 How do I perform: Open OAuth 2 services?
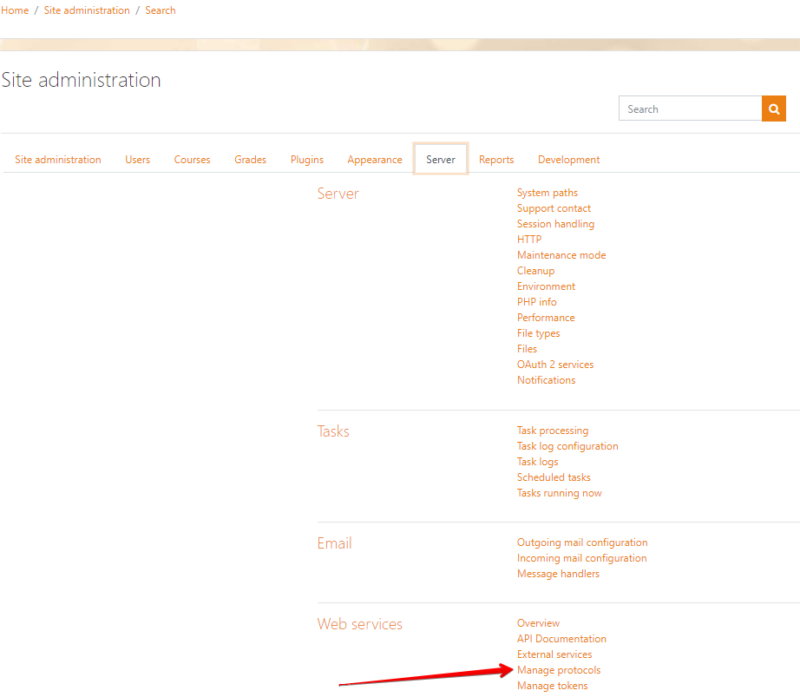click(555, 364)
